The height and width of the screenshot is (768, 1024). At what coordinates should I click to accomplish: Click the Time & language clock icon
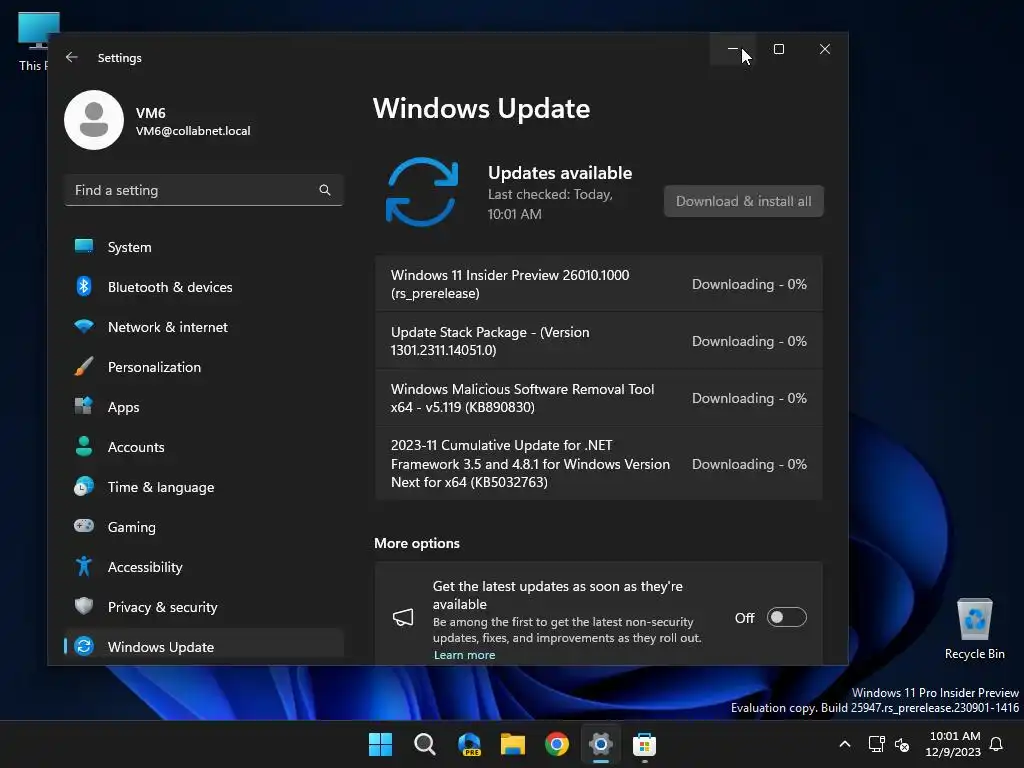click(x=84, y=486)
